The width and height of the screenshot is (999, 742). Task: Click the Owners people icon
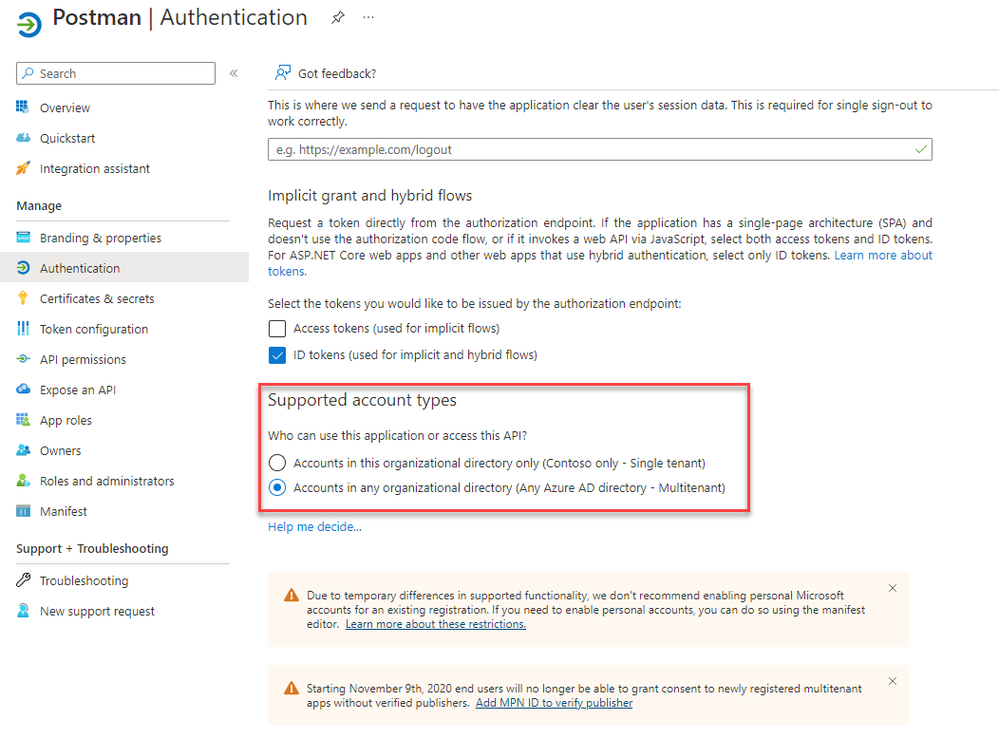23,450
